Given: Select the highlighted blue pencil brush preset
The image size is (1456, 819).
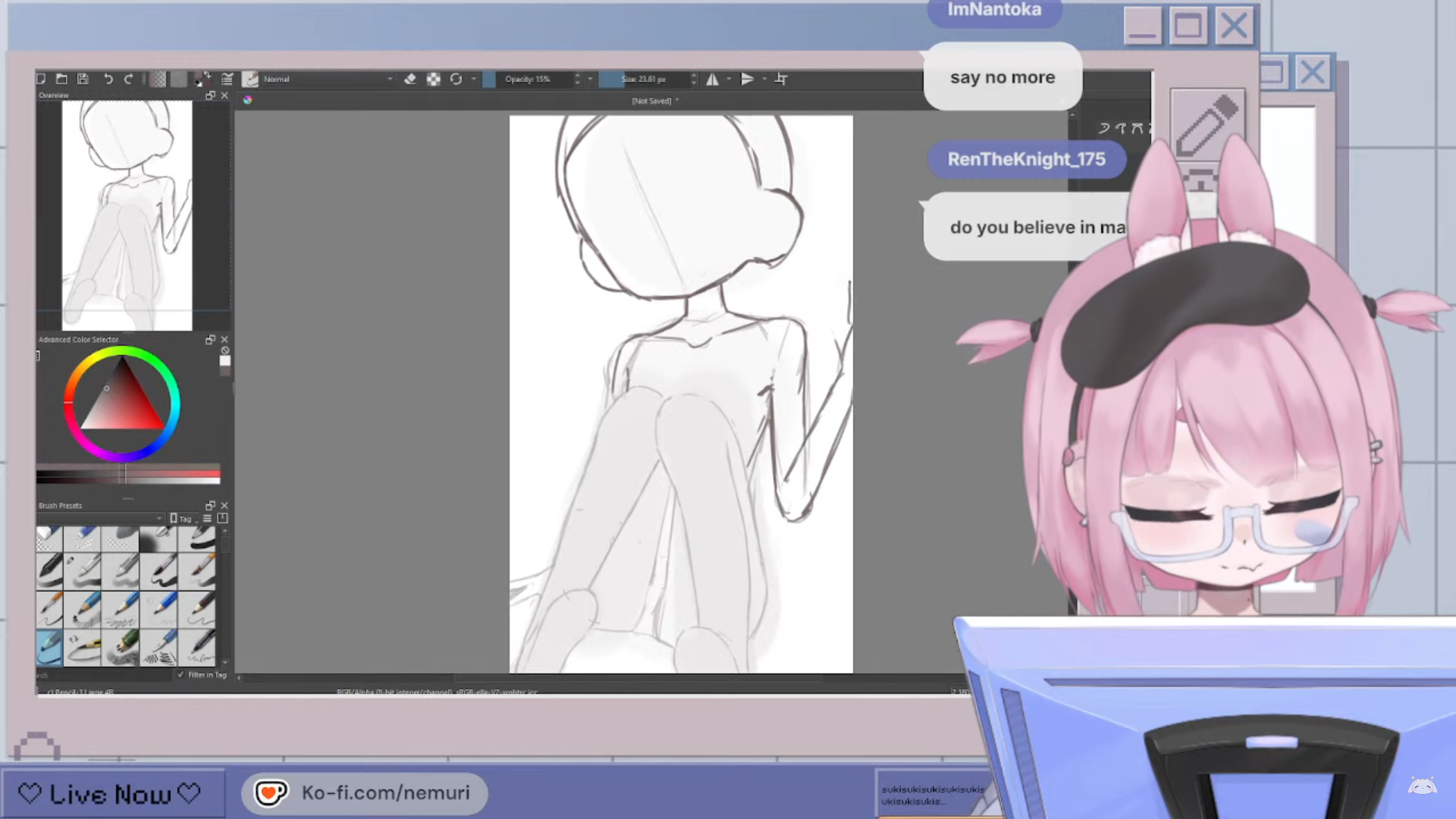Looking at the screenshot, I should (50, 648).
